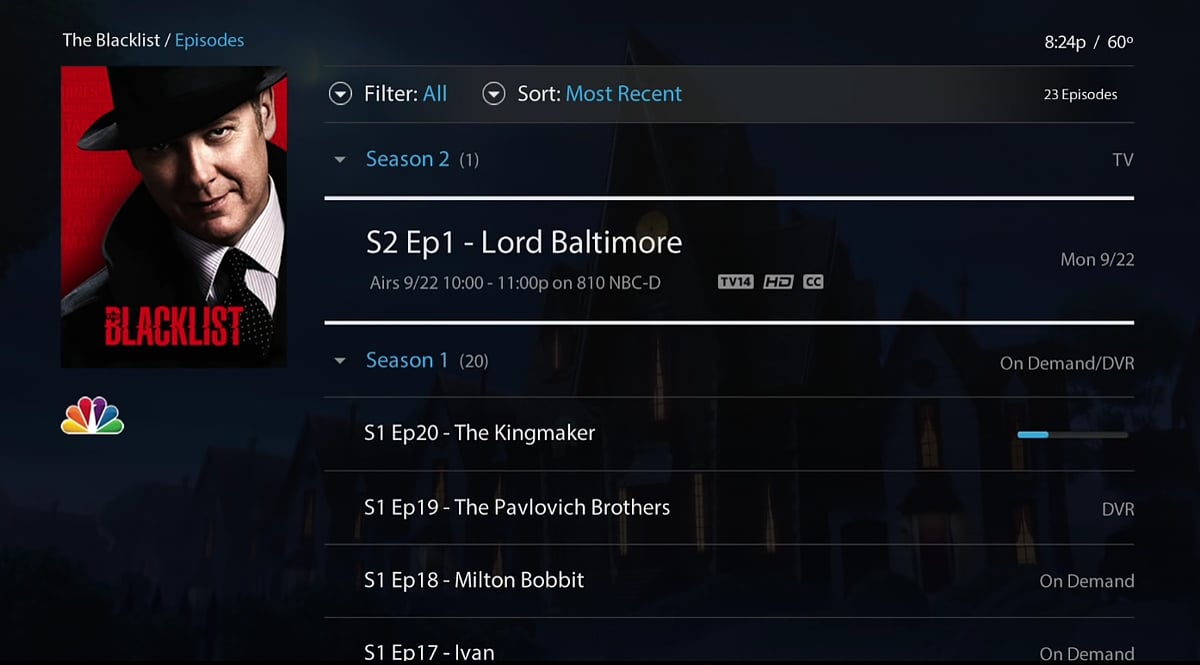This screenshot has width=1200, height=665.
Task: Select the 'Most Recent' sort value
Action: (x=624, y=94)
